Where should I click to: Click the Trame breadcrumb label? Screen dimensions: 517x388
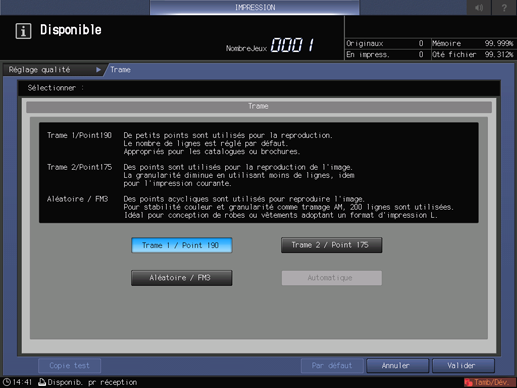[x=120, y=70]
